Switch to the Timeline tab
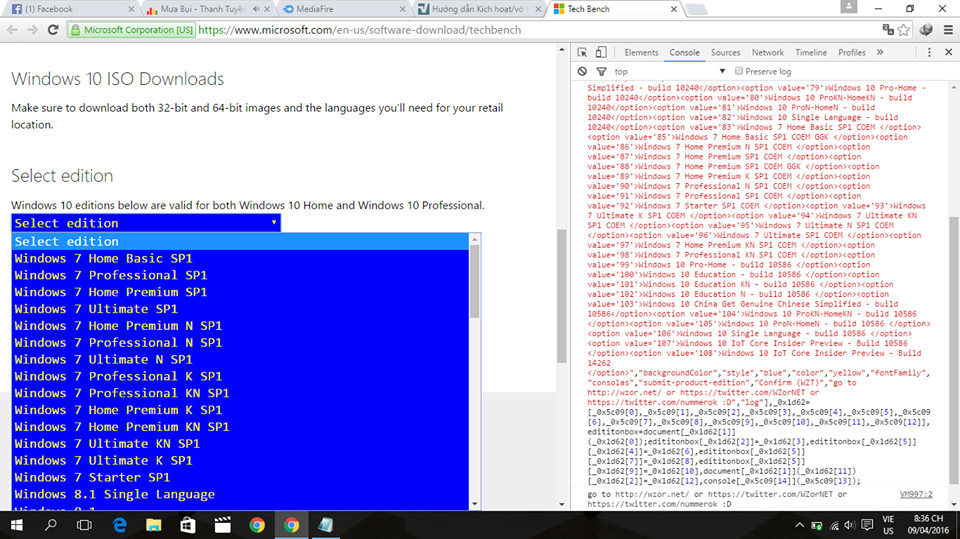The image size is (960, 539). click(811, 53)
